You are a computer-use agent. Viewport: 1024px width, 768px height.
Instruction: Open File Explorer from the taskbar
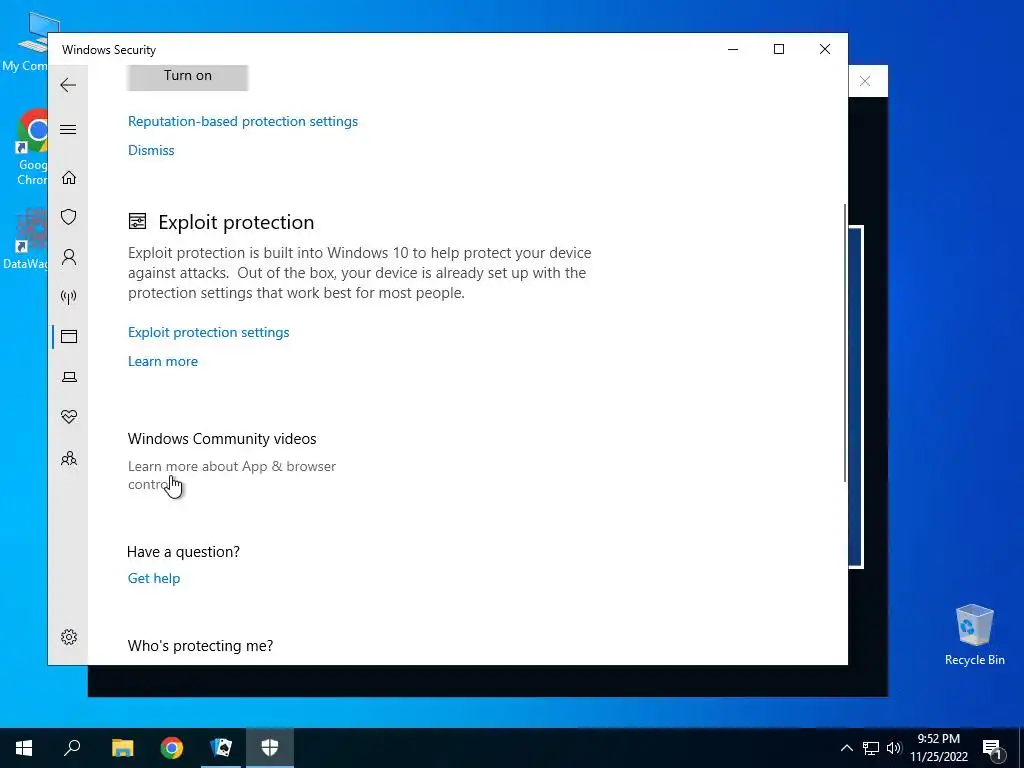[x=122, y=748]
